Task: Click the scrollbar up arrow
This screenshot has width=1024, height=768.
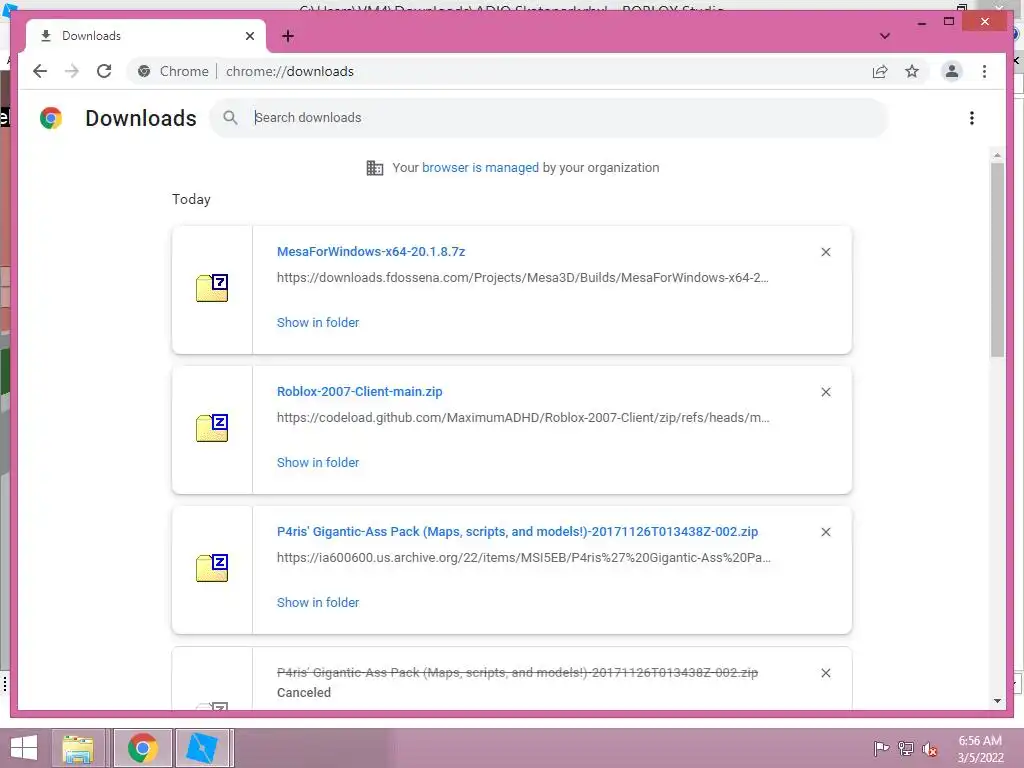Action: pos(997,155)
